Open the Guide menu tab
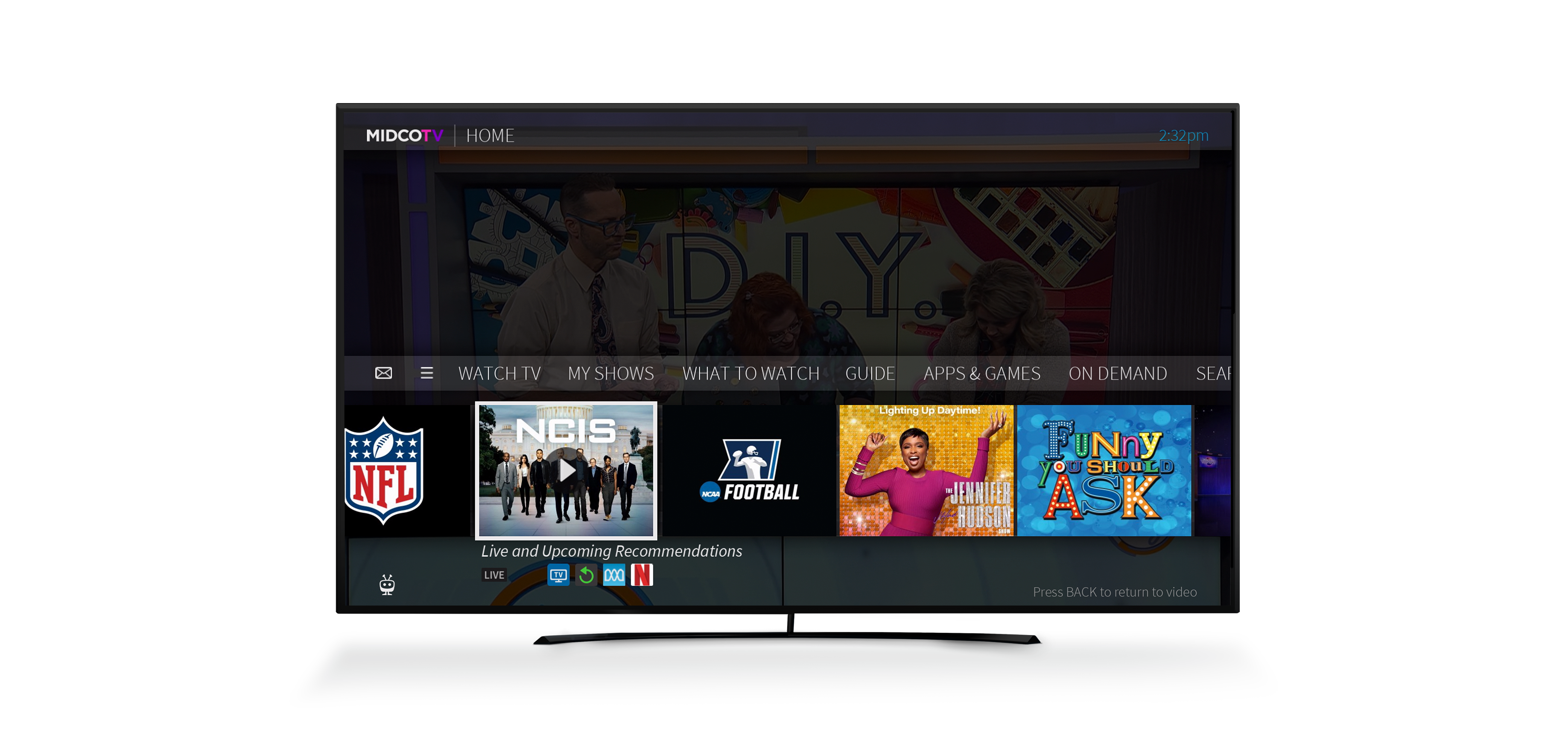The image size is (1568, 735). [866, 374]
